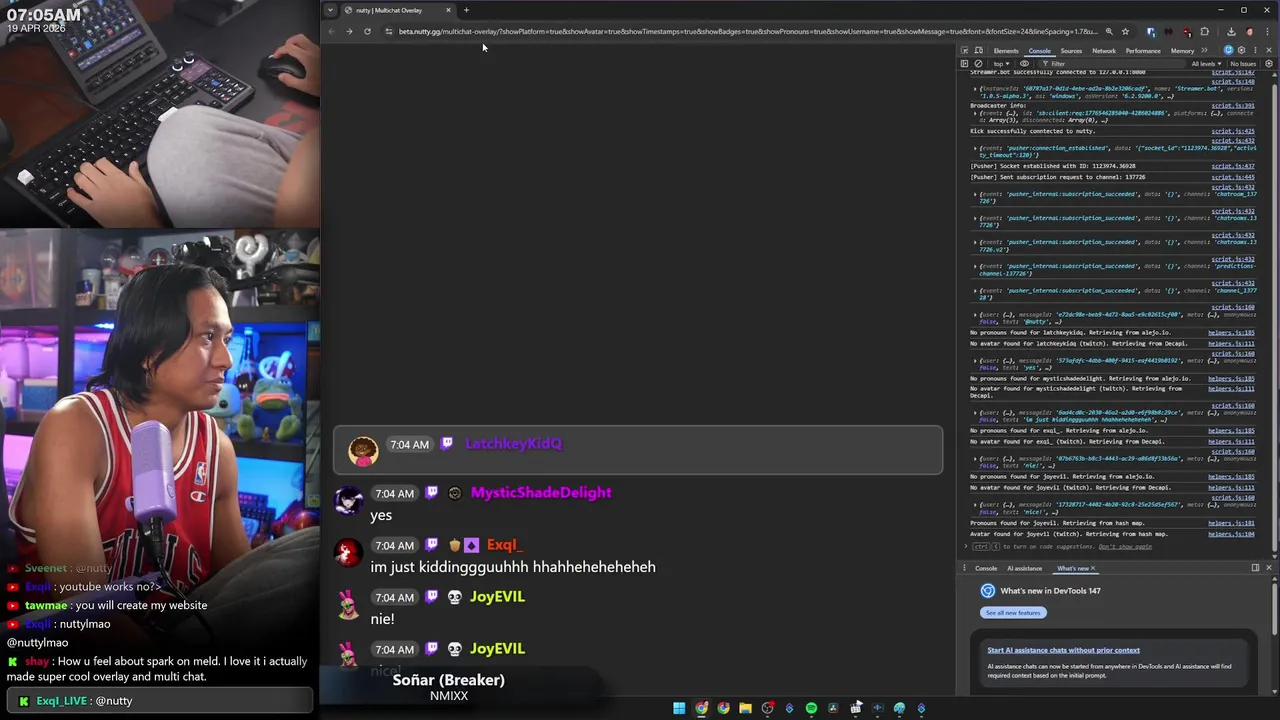
Task: Switch to the Console tab in DevTools
Action: point(1040,51)
